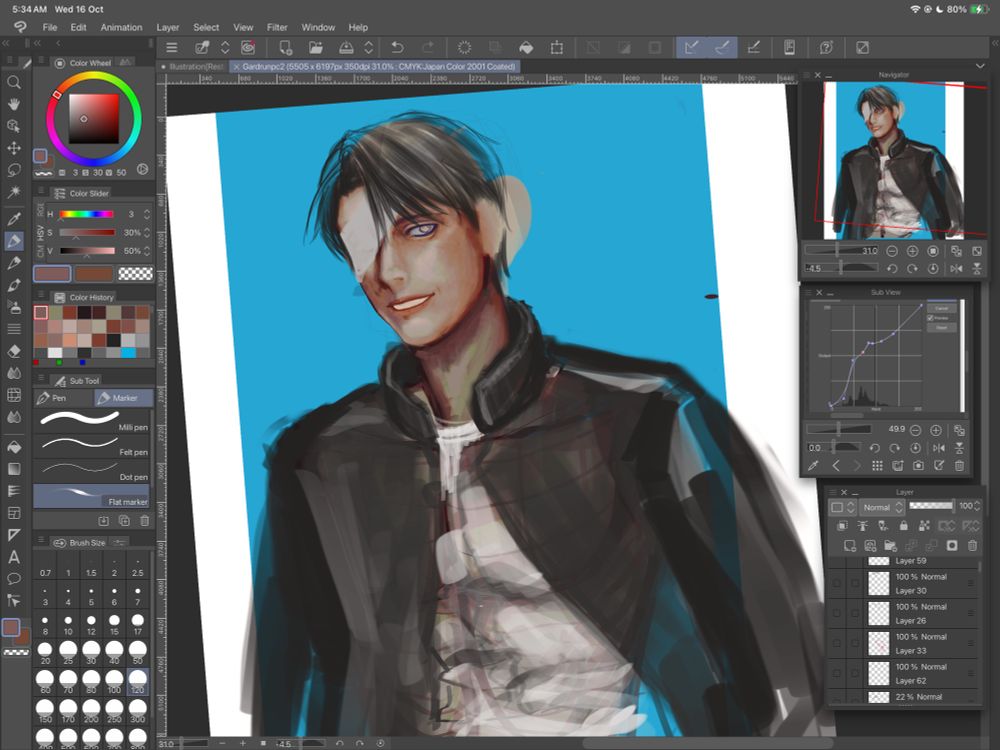Click the Clear layer icon in command bar

pyautogui.click(x=464, y=47)
